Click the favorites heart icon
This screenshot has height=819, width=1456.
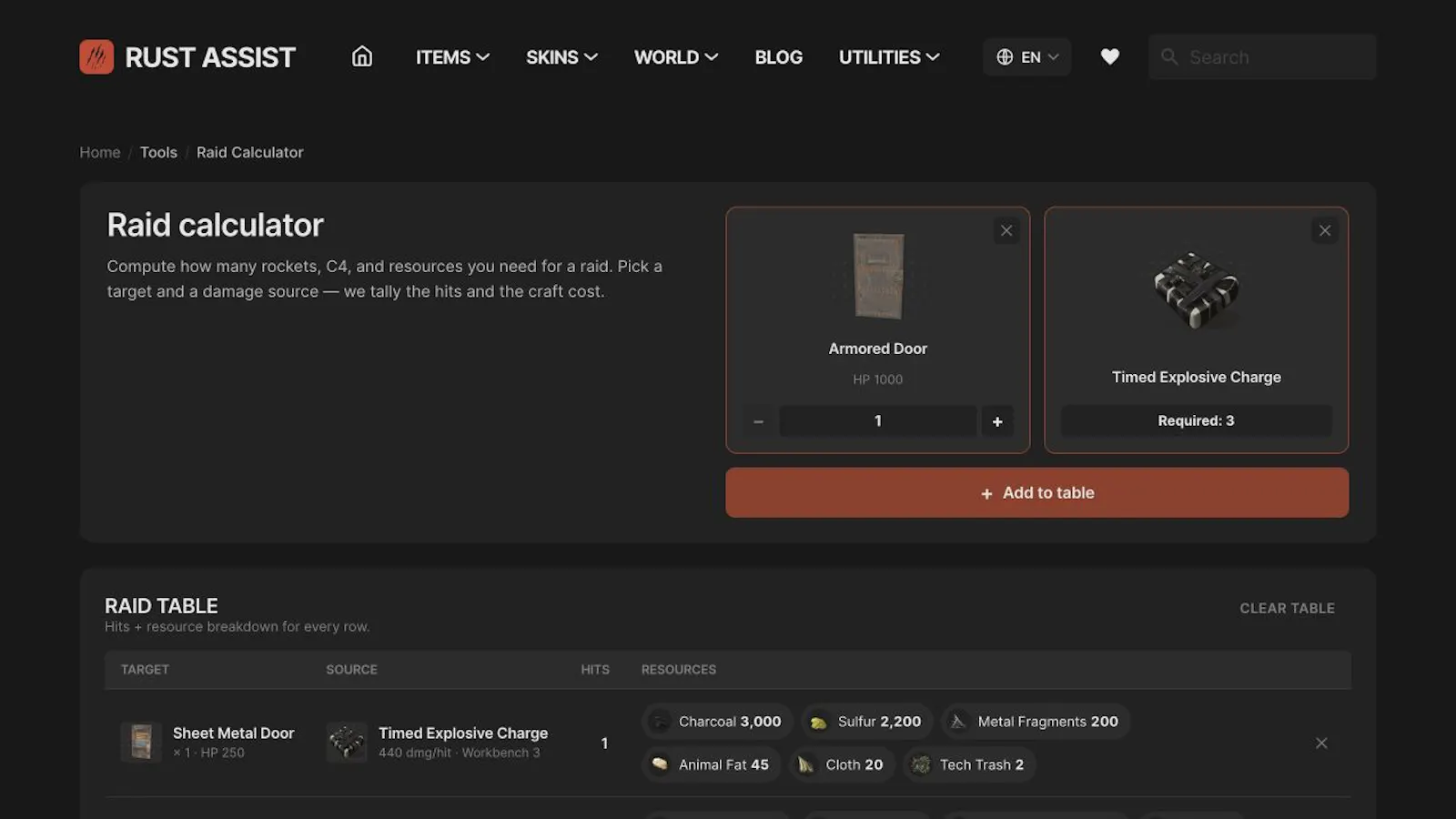click(x=1110, y=56)
